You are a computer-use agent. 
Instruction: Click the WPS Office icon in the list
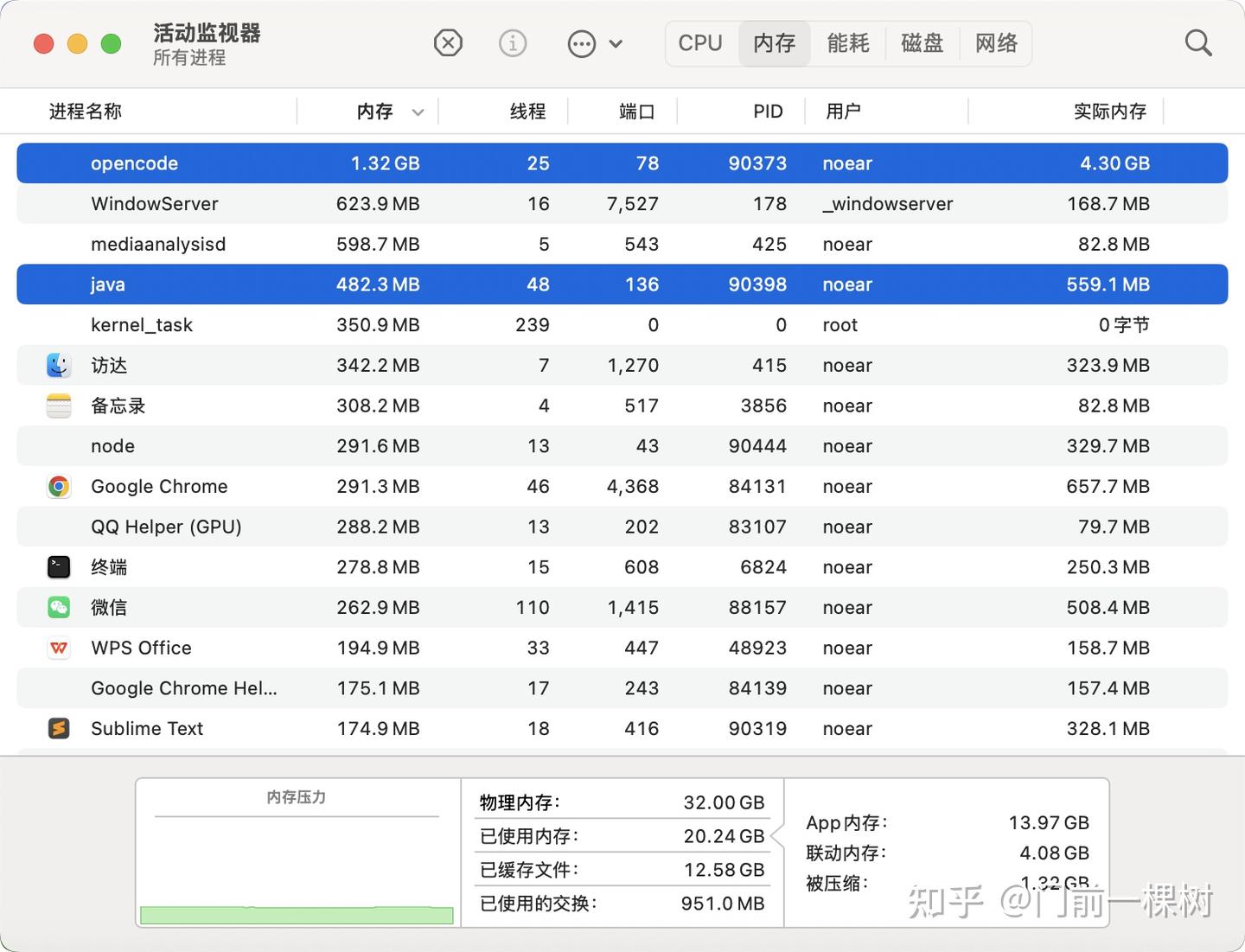pyautogui.click(x=59, y=648)
